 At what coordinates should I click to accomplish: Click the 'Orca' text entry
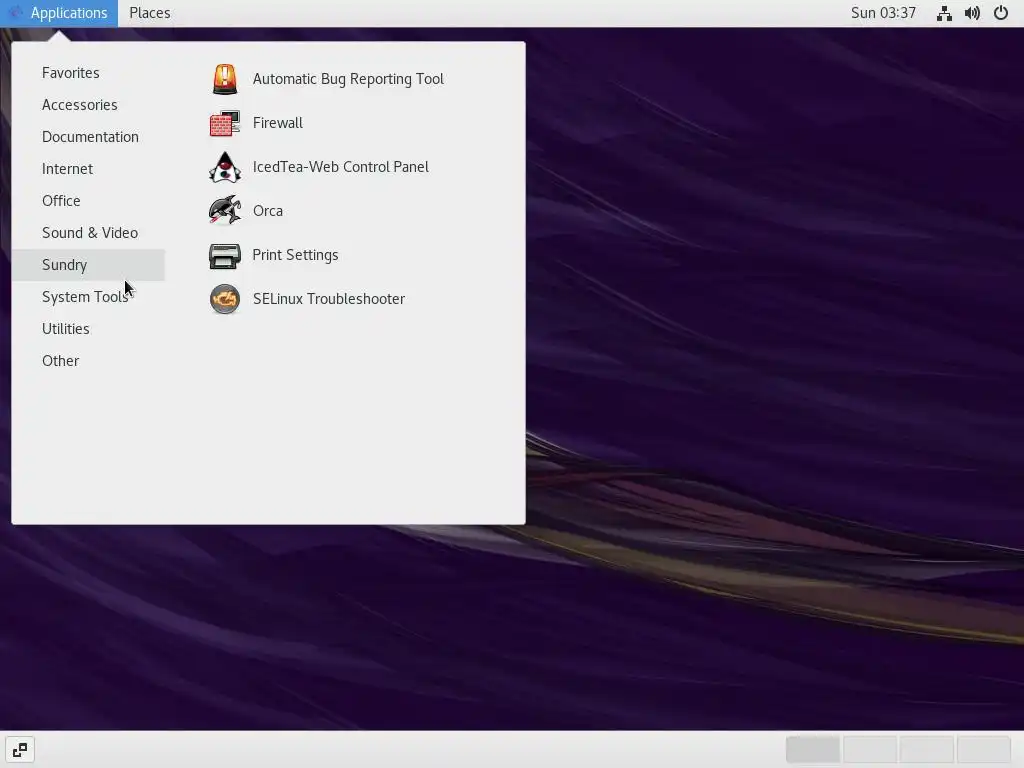coord(268,211)
